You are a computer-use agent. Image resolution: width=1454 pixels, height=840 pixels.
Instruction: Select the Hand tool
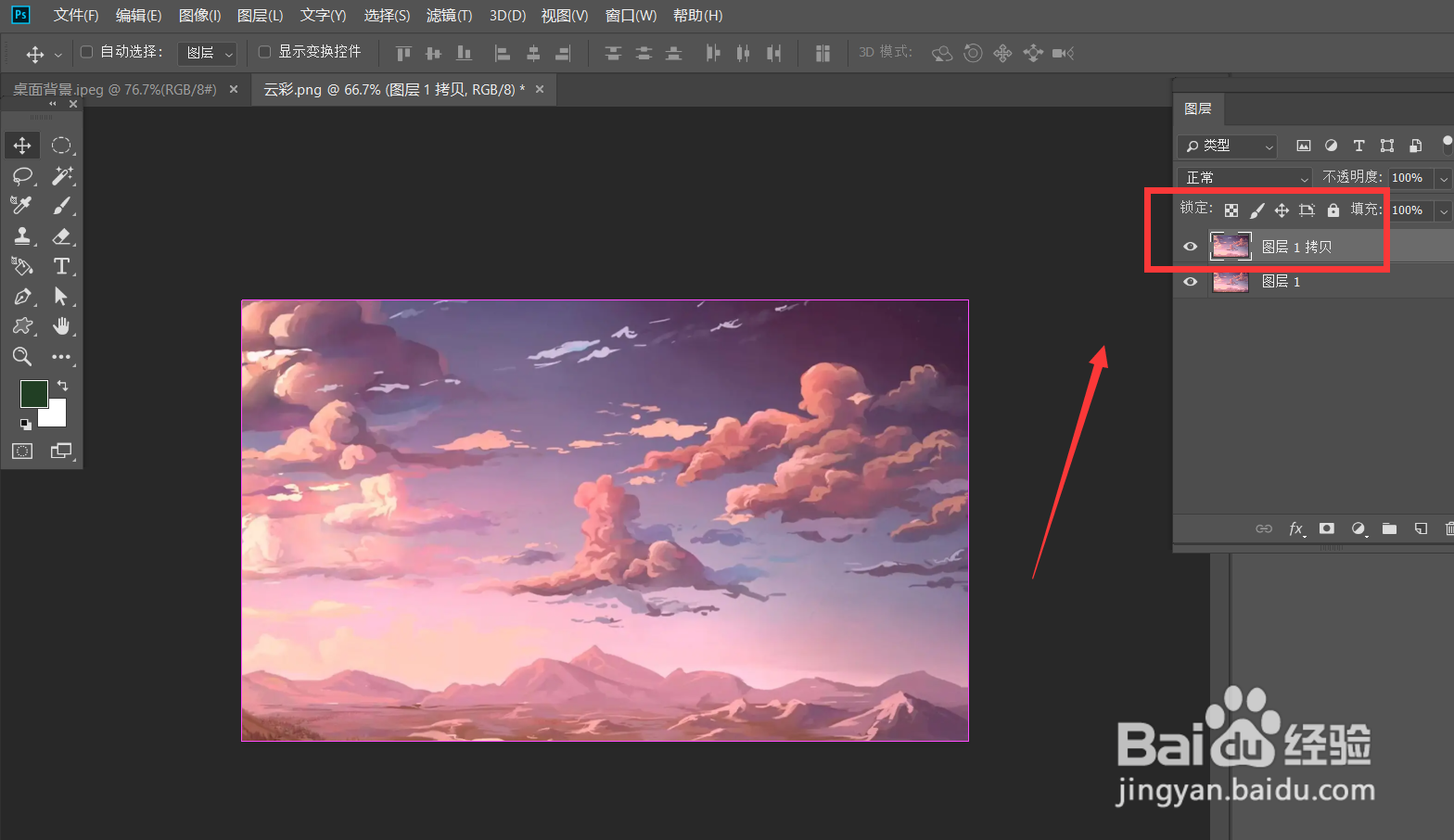coord(61,326)
